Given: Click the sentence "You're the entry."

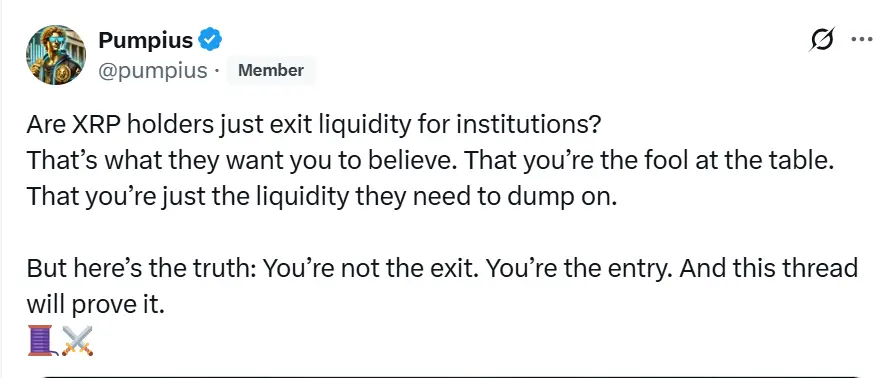Looking at the screenshot, I should click(579, 268).
